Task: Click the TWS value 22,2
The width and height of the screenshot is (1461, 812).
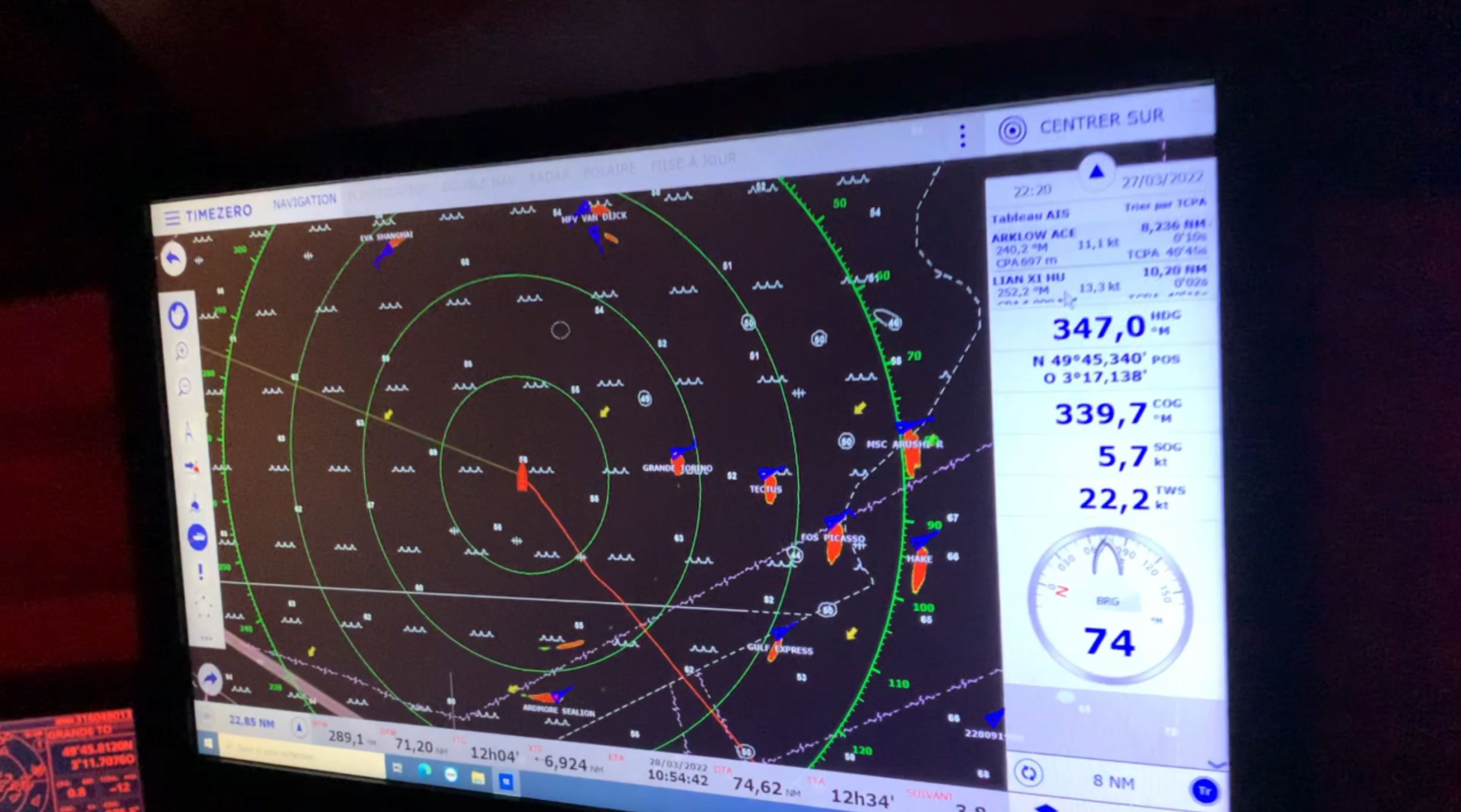Action: point(1113,500)
